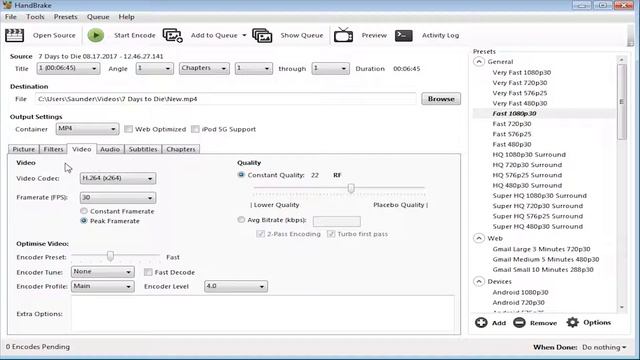This screenshot has width=640, height=360.
Task: Open the Help menu
Action: [126, 17]
